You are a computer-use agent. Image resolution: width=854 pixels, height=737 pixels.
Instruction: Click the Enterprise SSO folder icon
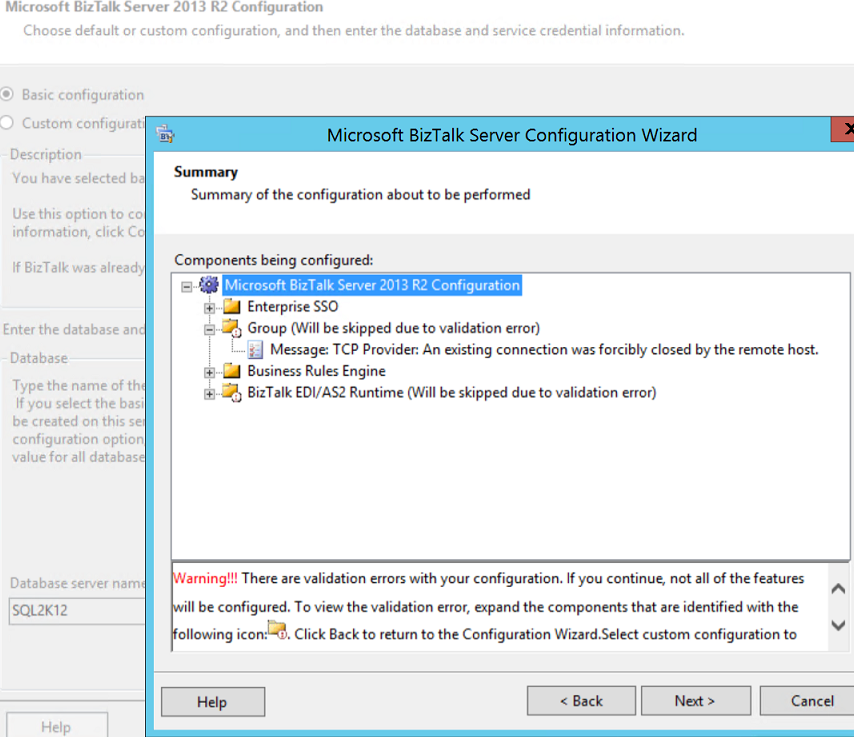tap(231, 306)
